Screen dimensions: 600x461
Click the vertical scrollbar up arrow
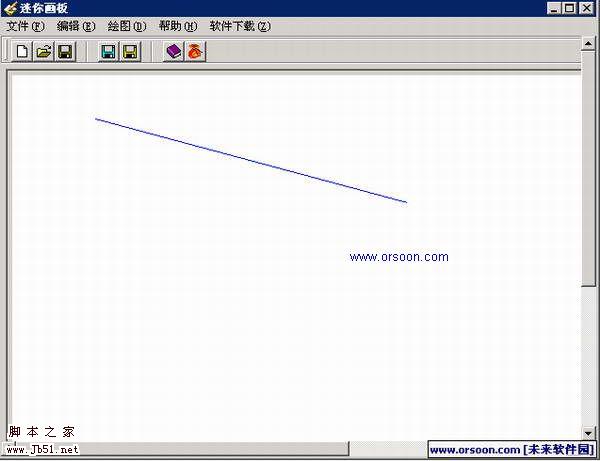click(588, 43)
